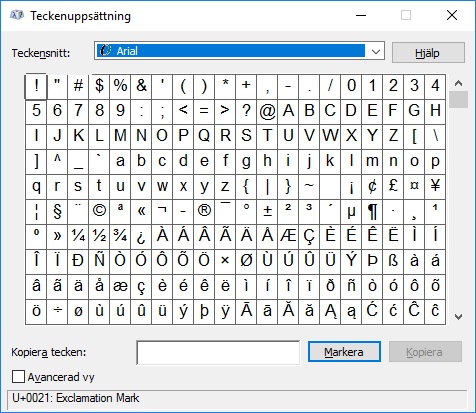Select the capital Thorn Þ character
This screenshot has width=476, height=413.
pos(372,262)
